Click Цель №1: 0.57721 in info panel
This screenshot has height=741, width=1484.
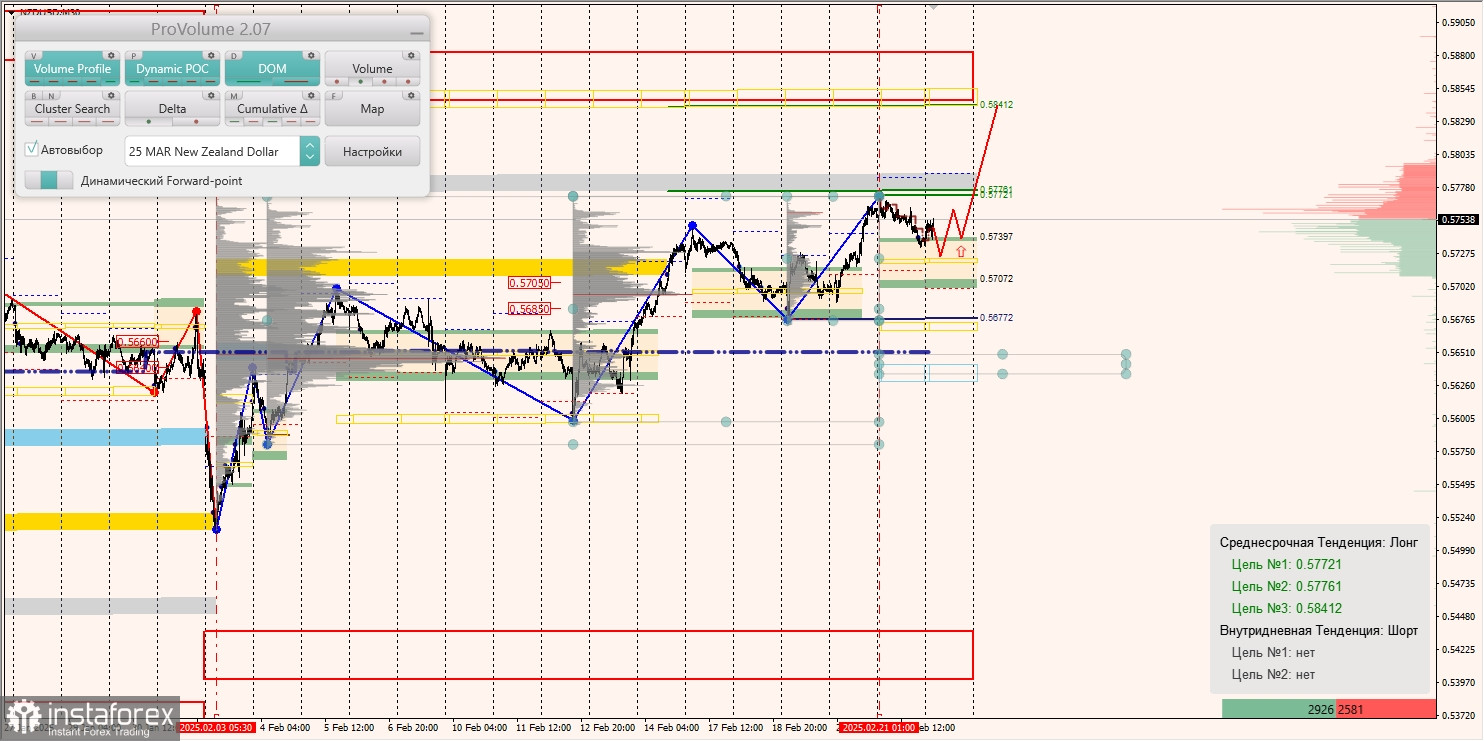click(x=1286, y=564)
